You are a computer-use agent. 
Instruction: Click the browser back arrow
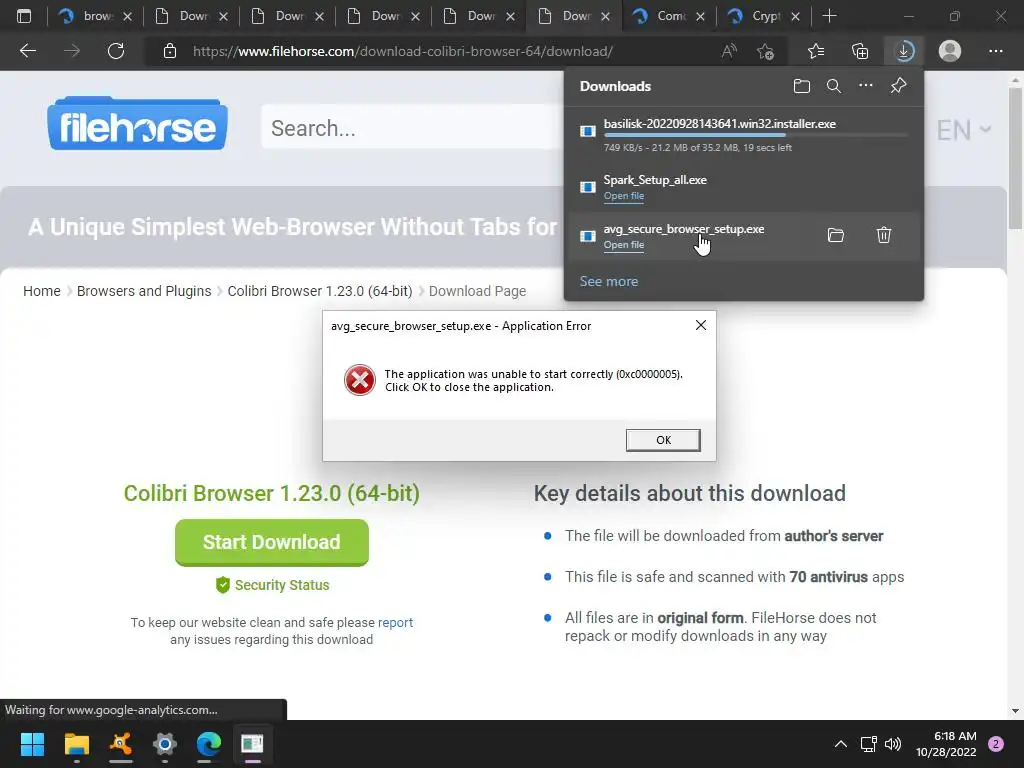pyautogui.click(x=27, y=51)
